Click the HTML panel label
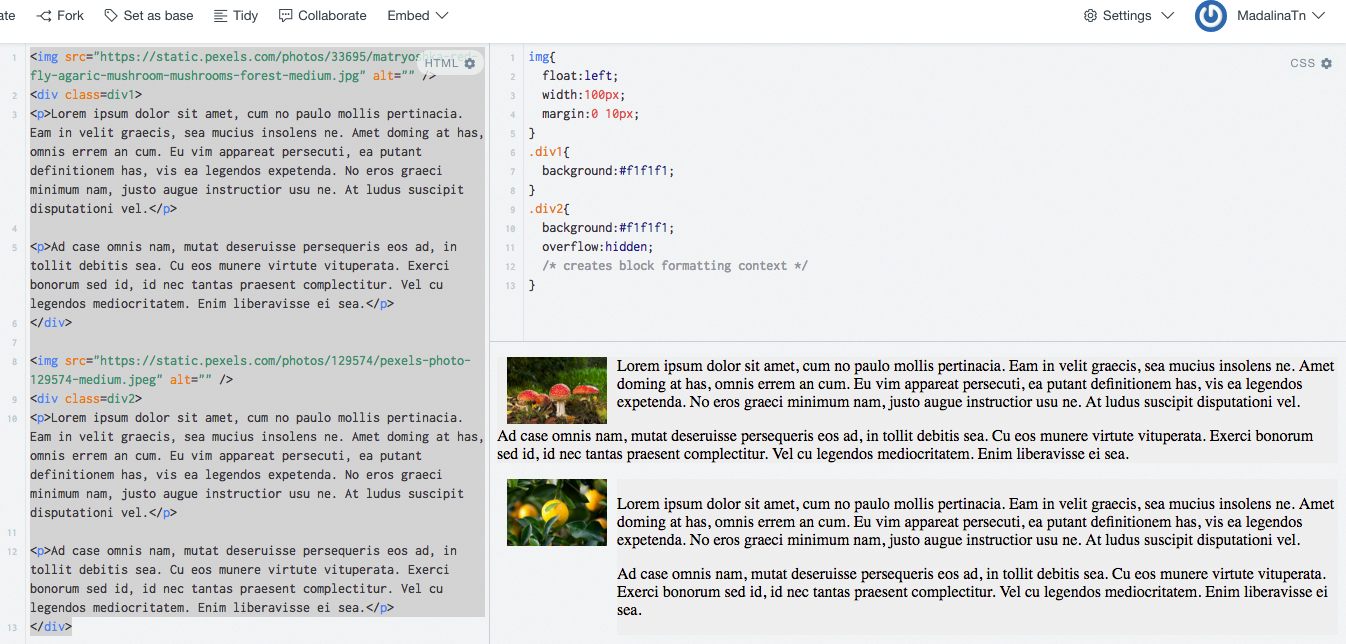Viewport: 1346px width, 644px height. tap(442, 63)
